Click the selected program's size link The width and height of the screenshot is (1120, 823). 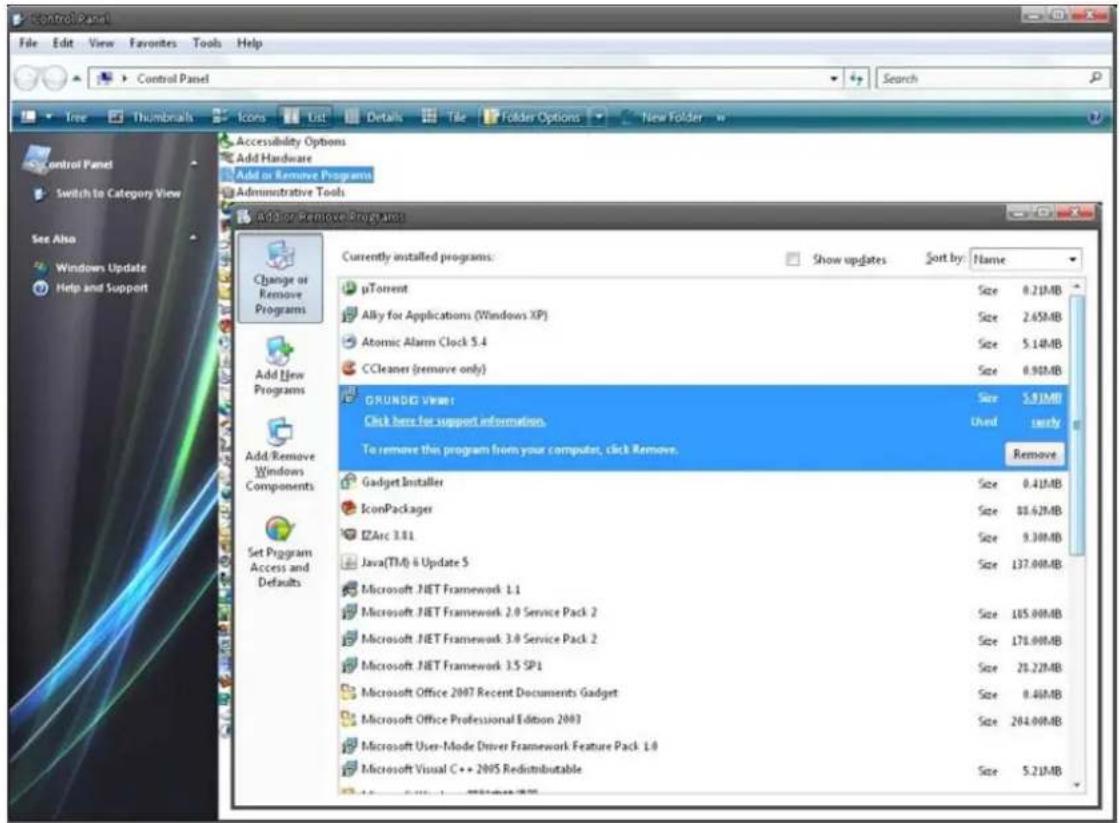1041,398
